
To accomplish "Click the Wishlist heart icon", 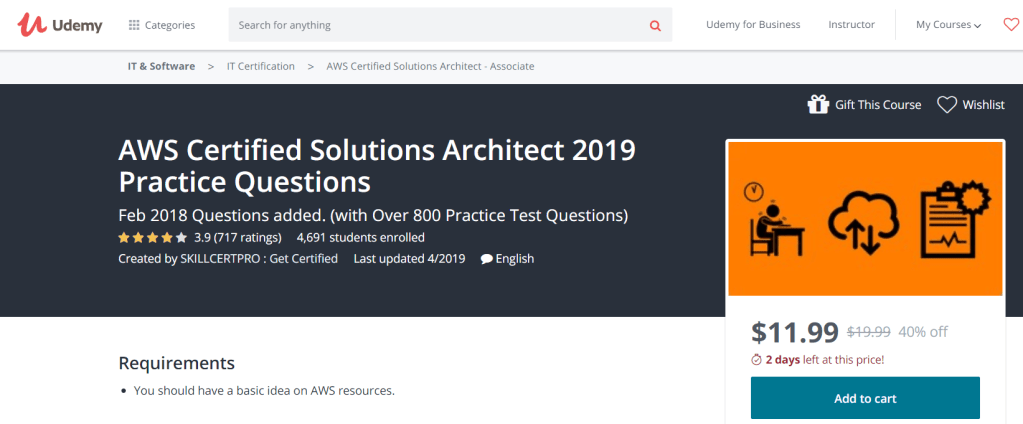I will 946,105.
